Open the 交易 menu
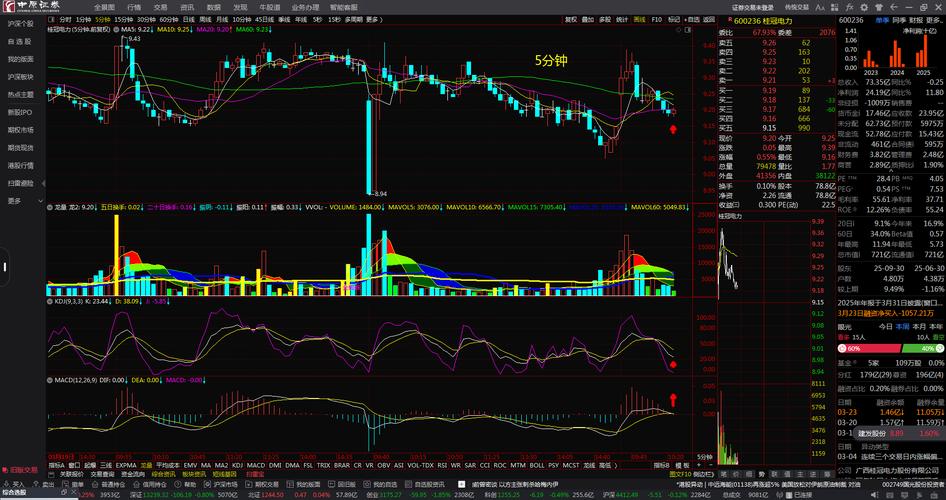The height and width of the screenshot is (500, 946). click(x=160, y=6)
